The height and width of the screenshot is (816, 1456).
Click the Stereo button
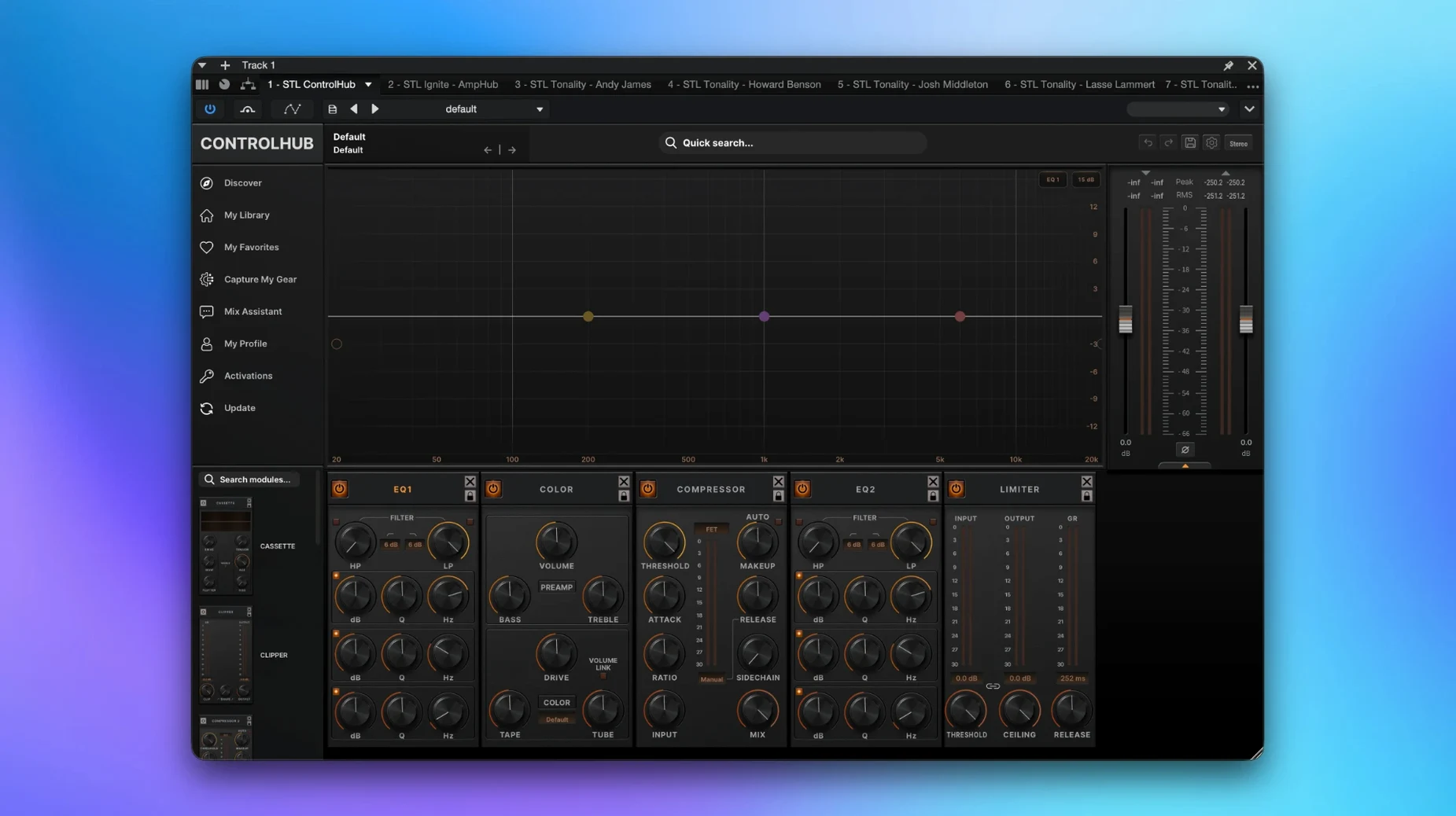point(1238,144)
